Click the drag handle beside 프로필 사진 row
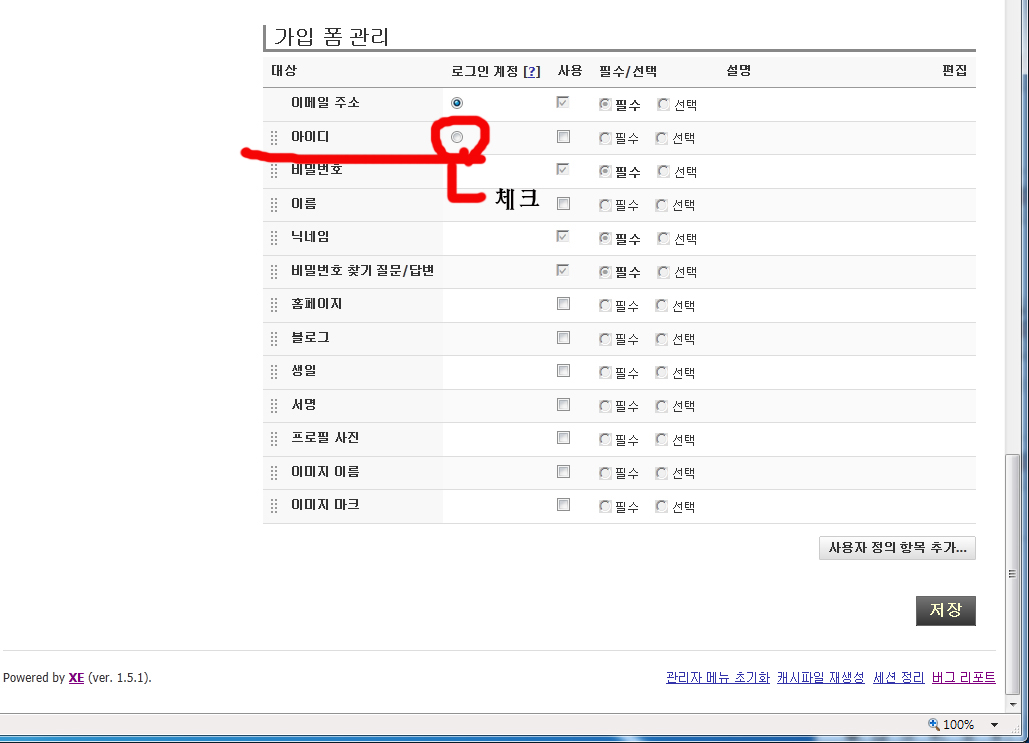The image size is (1029, 743). 274,439
